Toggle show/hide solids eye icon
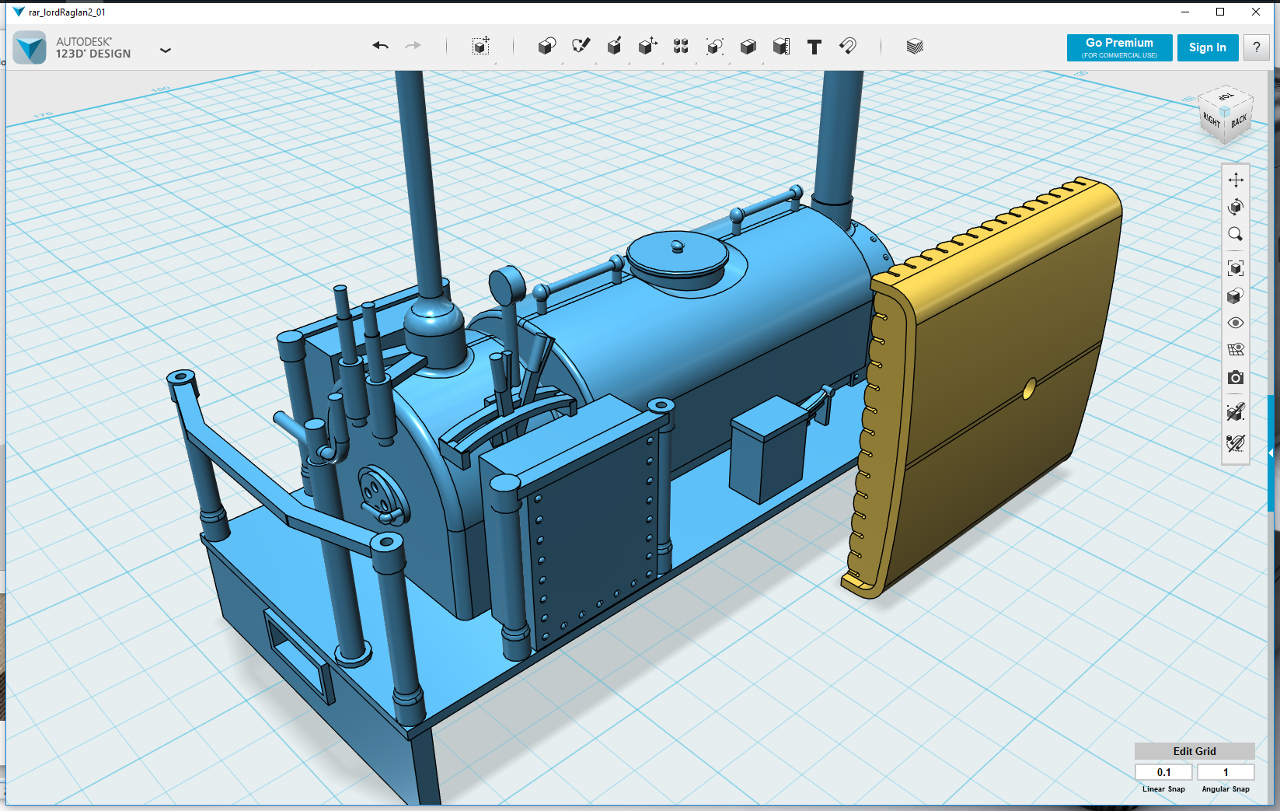Image resolution: width=1280 pixels, height=811 pixels. pyautogui.click(x=1236, y=323)
